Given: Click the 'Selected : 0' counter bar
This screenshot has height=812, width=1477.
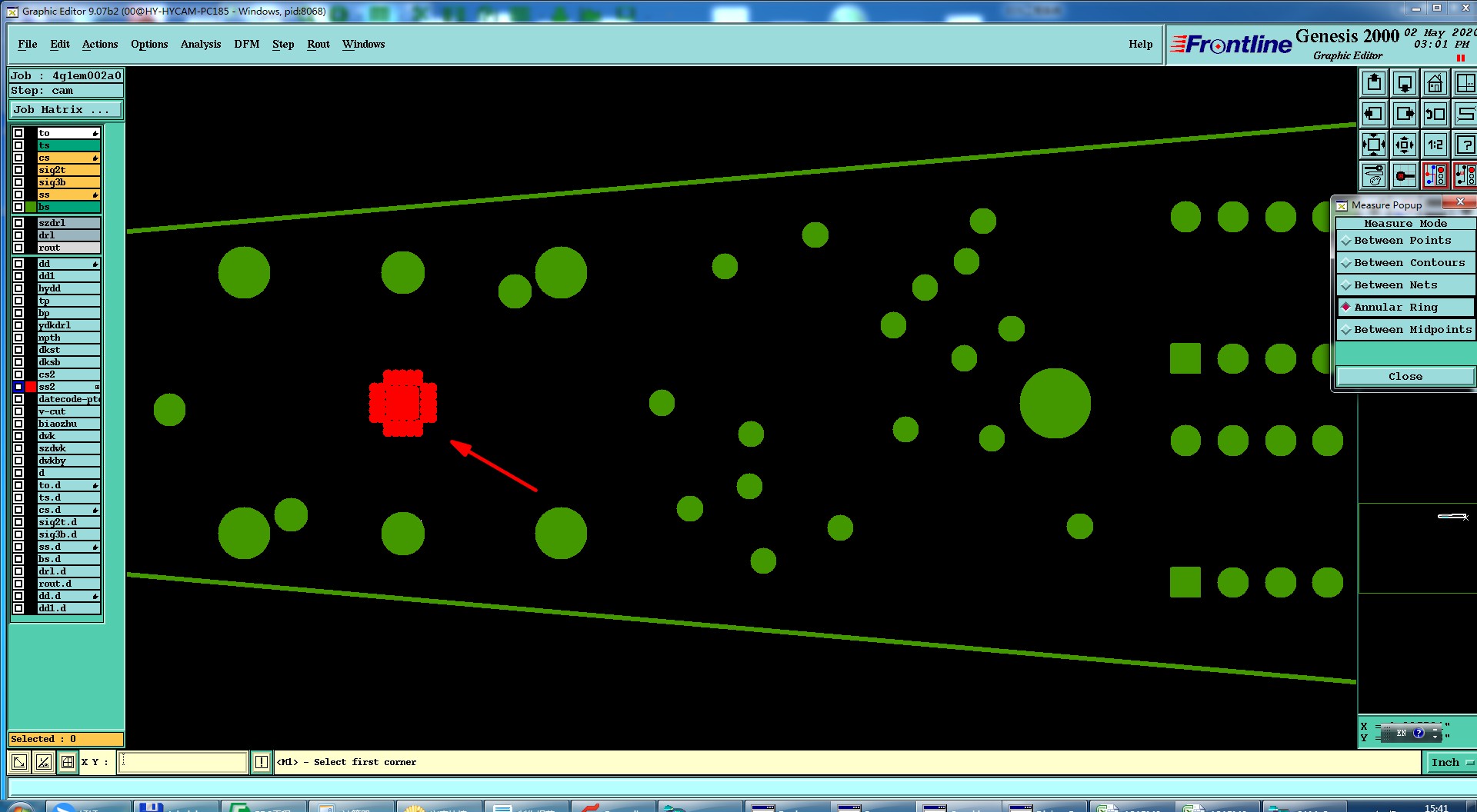Looking at the screenshot, I should point(65,739).
